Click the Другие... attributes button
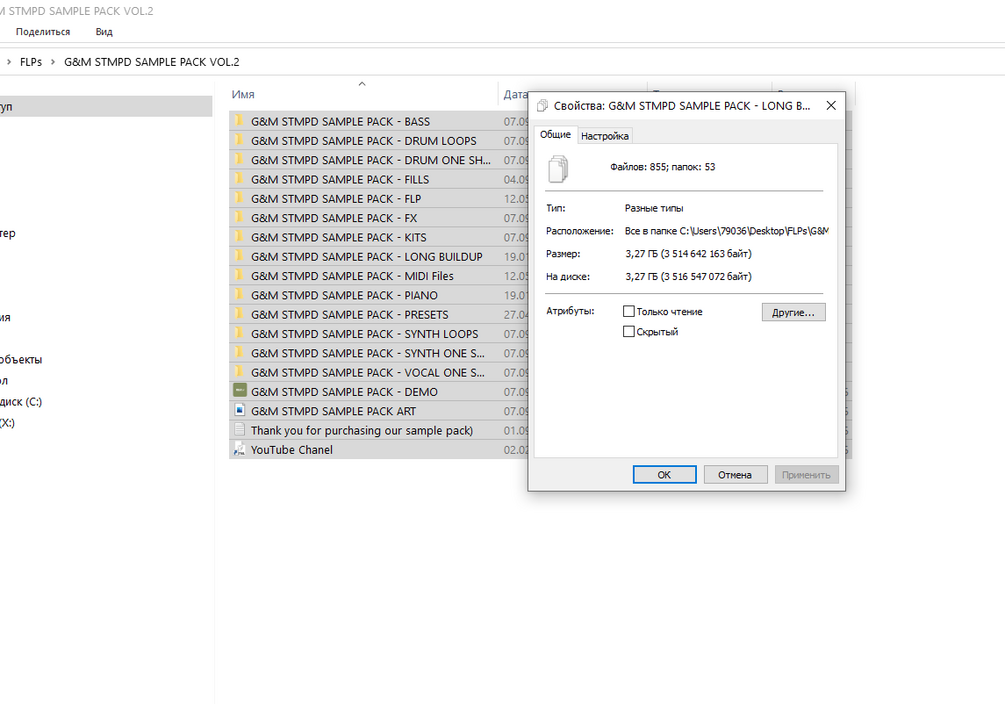This screenshot has width=1005, height=704. (793, 312)
